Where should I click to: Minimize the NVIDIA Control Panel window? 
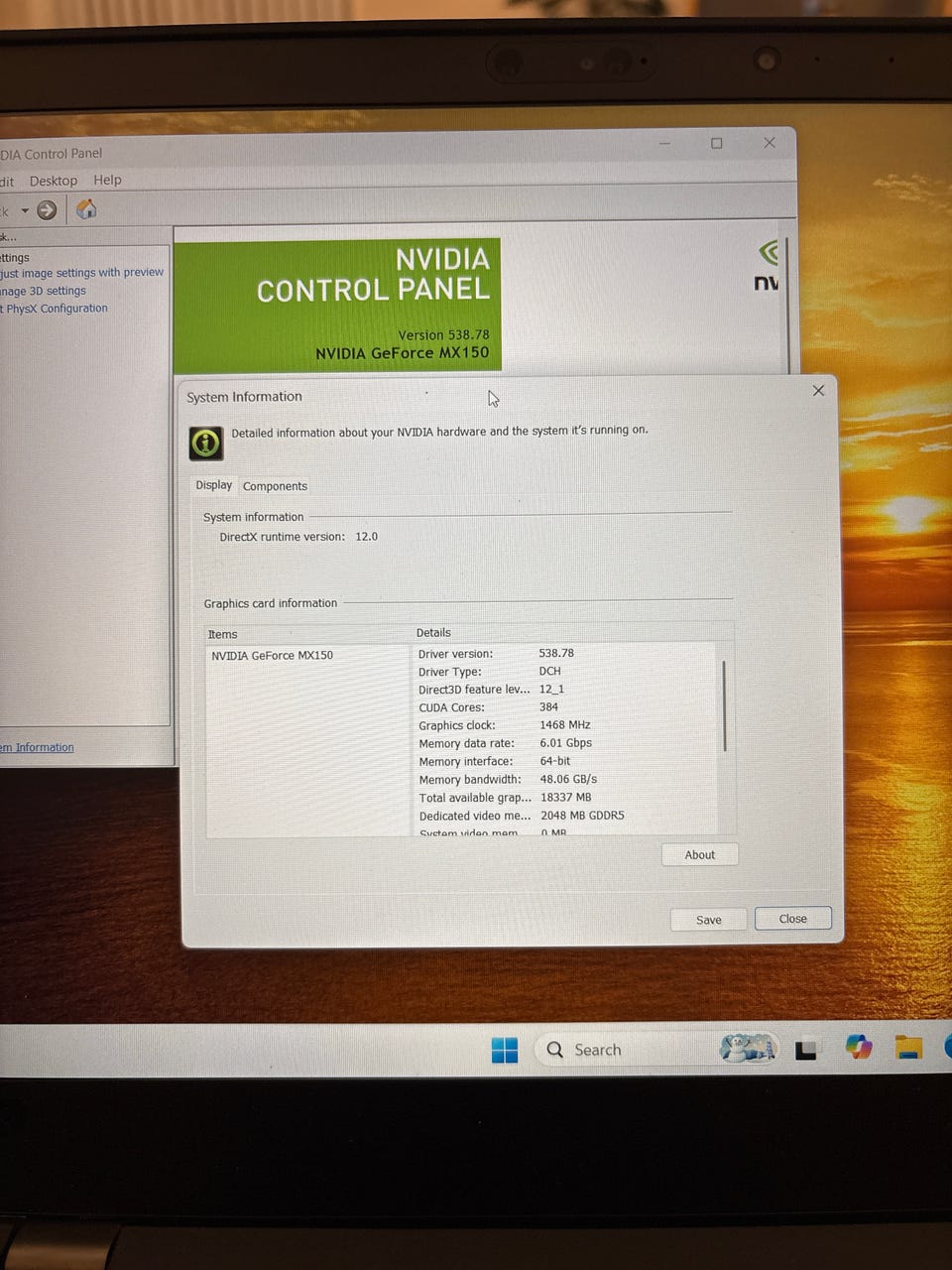coord(664,144)
